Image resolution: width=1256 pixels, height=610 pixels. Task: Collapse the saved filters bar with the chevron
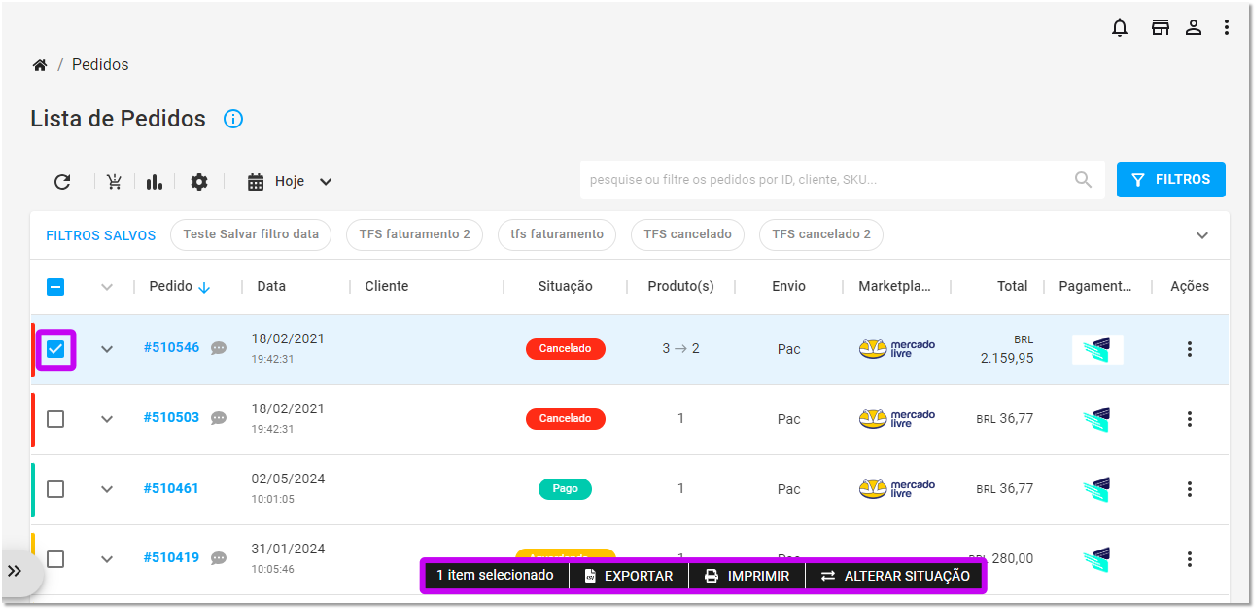pos(1202,234)
